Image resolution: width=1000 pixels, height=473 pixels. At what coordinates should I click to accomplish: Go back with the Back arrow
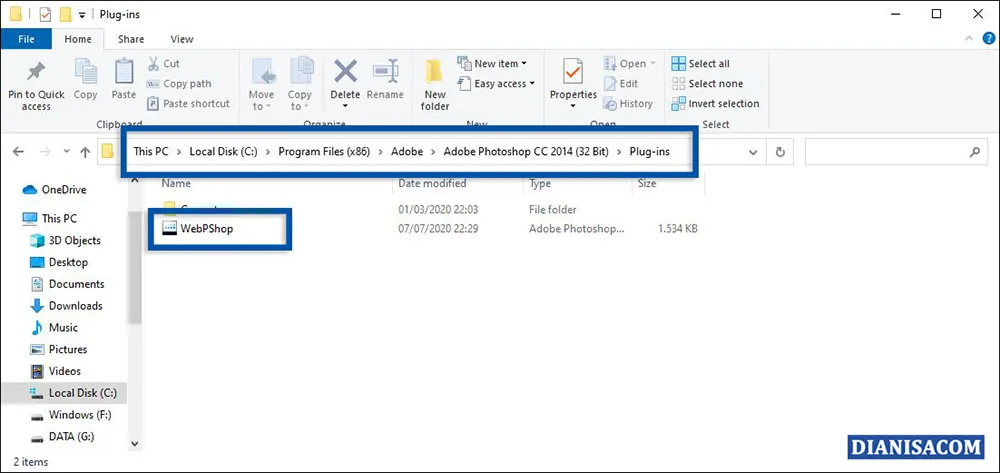coord(18,152)
